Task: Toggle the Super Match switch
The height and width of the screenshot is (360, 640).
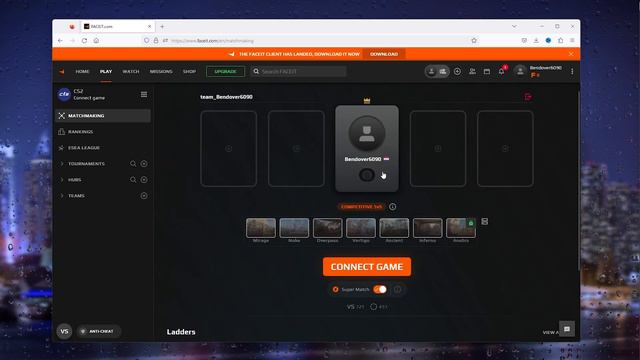Action: (380, 289)
